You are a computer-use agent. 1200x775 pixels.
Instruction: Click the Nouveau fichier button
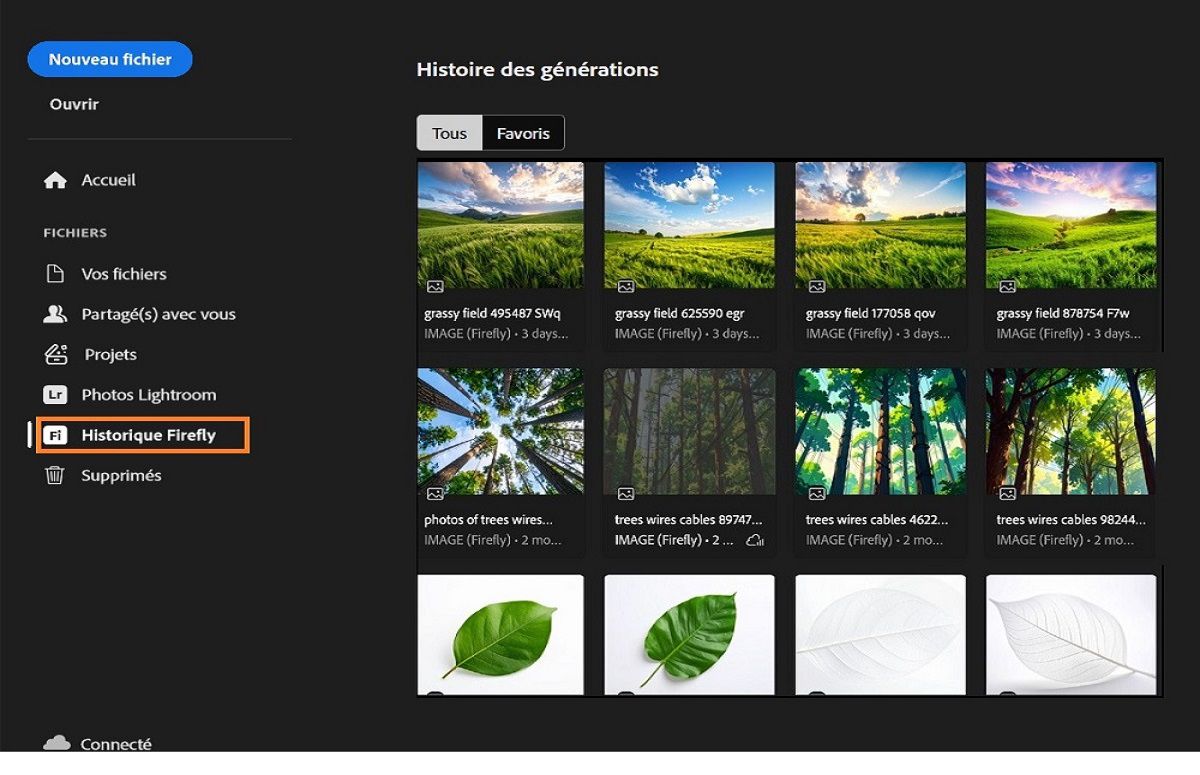[110, 59]
